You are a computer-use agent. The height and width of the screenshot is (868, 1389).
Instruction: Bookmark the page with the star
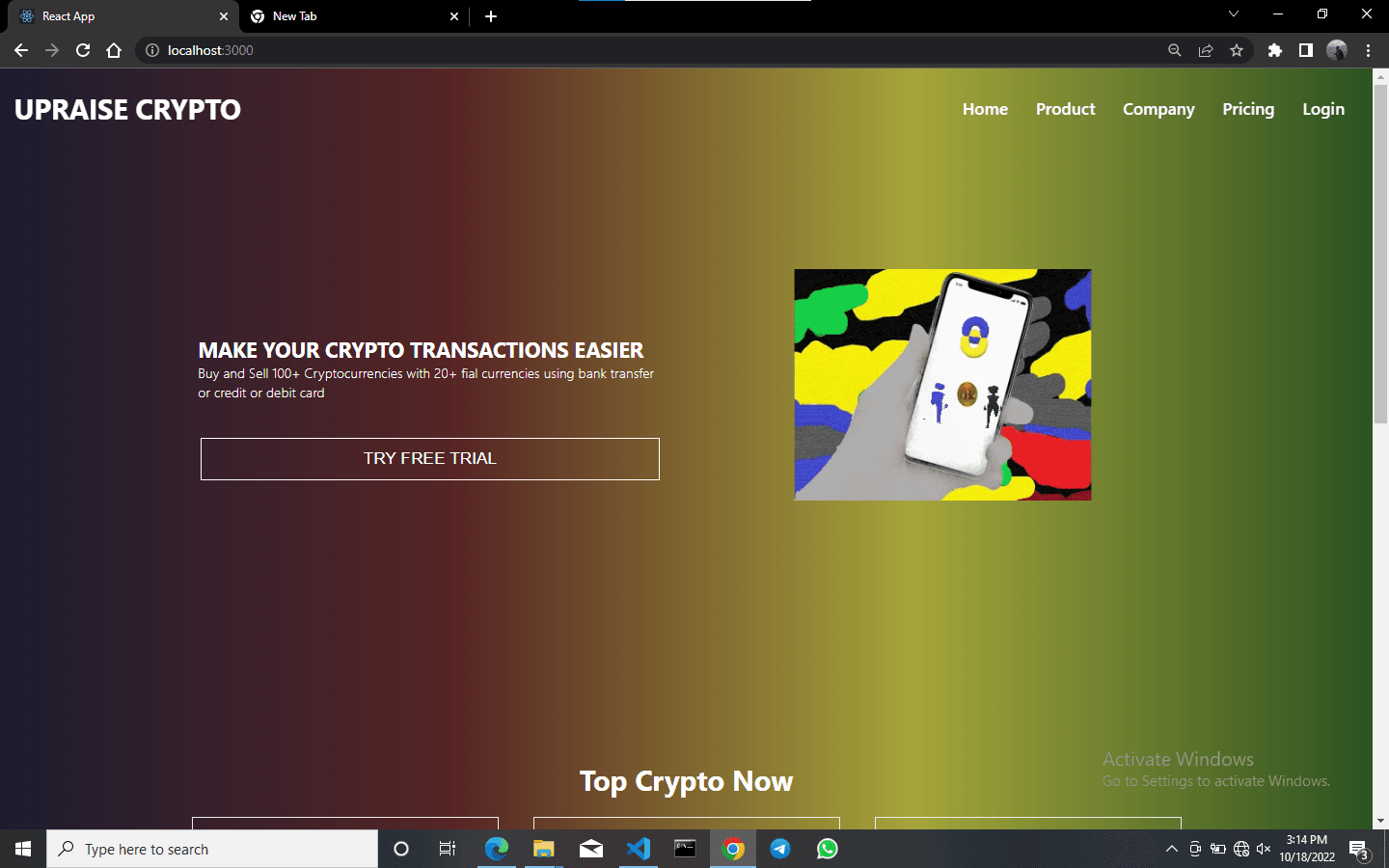1237,49
